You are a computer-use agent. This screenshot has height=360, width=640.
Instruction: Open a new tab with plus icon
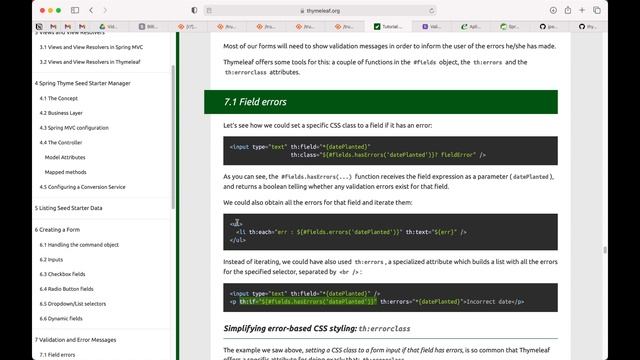582,10
